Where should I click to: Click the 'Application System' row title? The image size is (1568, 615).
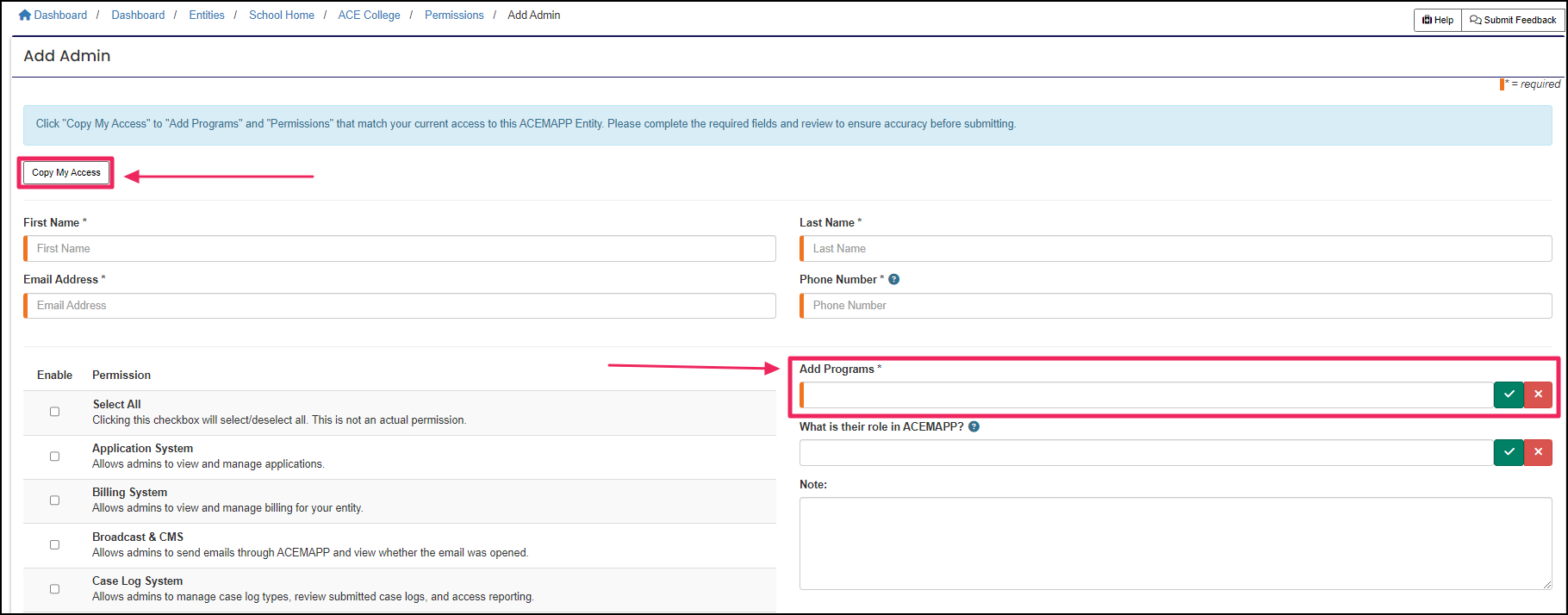click(x=143, y=448)
